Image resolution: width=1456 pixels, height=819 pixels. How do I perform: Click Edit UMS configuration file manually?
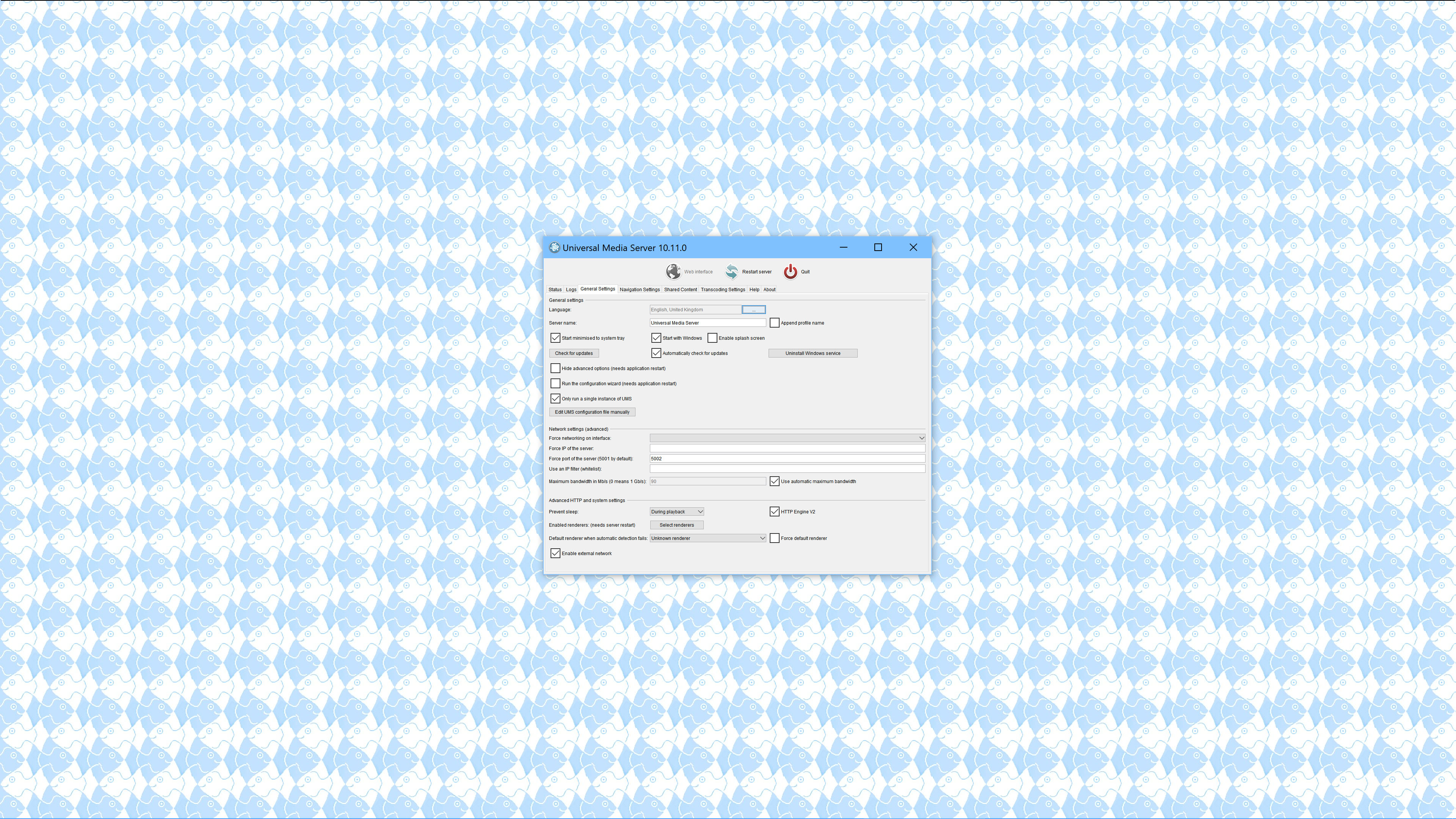coord(592,412)
